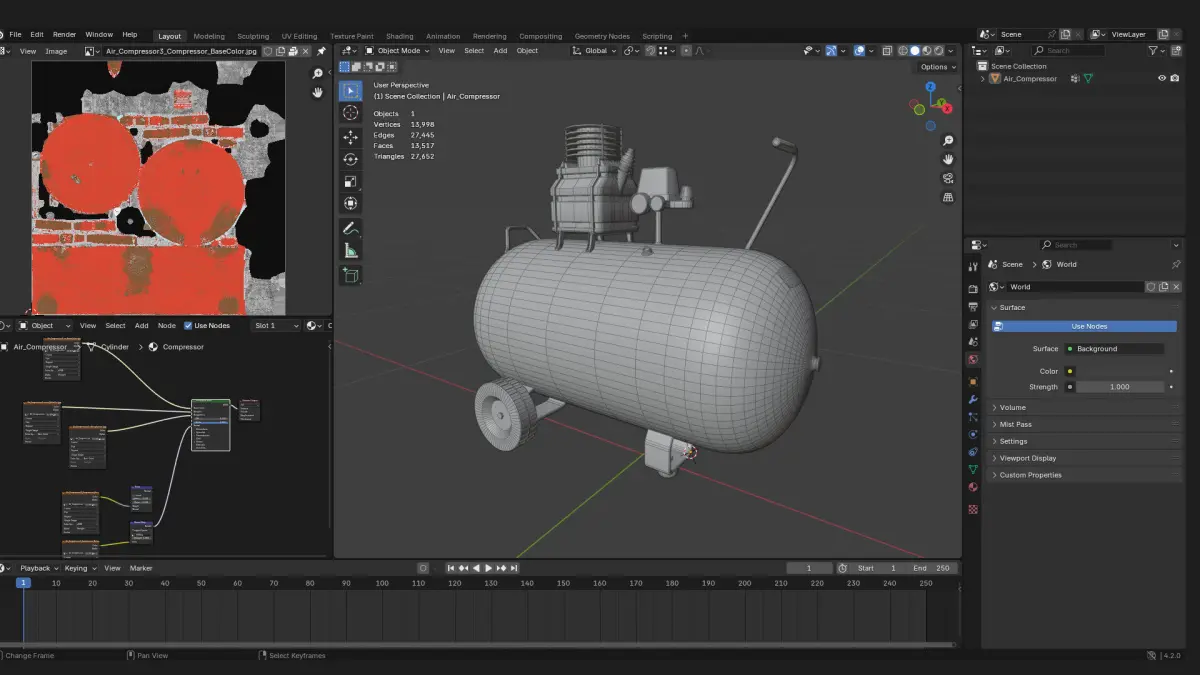
Task: Click the World Strength value slider
Action: [1119, 387]
